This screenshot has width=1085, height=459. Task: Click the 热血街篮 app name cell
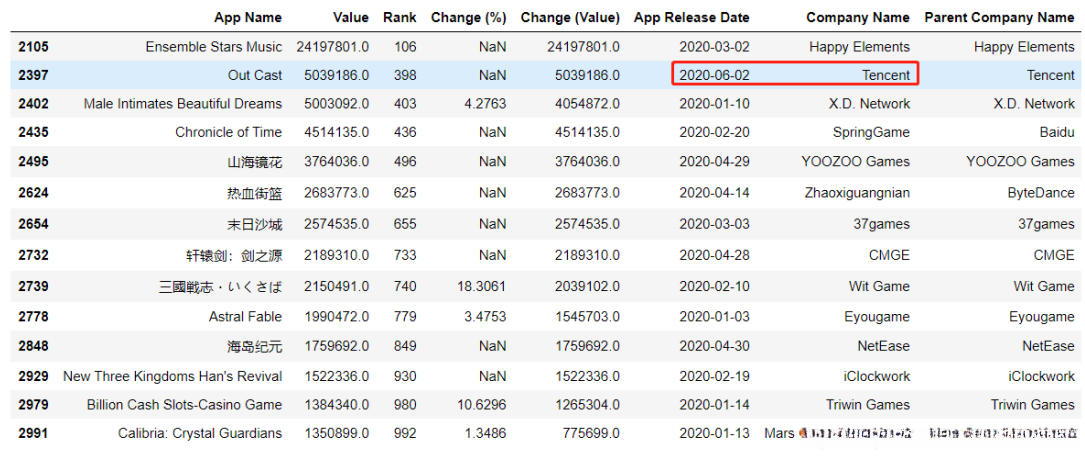pyautogui.click(x=257, y=193)
